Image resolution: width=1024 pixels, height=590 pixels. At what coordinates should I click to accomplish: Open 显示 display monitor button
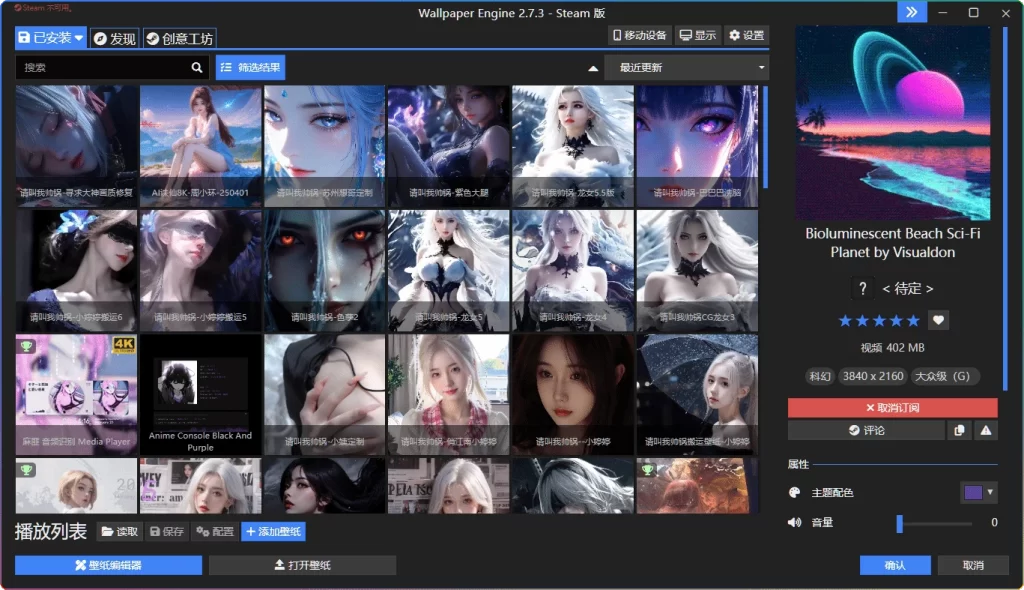[697, 36]
